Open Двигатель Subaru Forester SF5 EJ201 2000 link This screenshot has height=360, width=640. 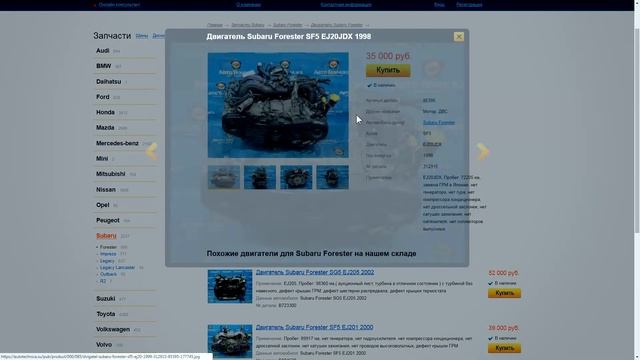coord(314,327)
